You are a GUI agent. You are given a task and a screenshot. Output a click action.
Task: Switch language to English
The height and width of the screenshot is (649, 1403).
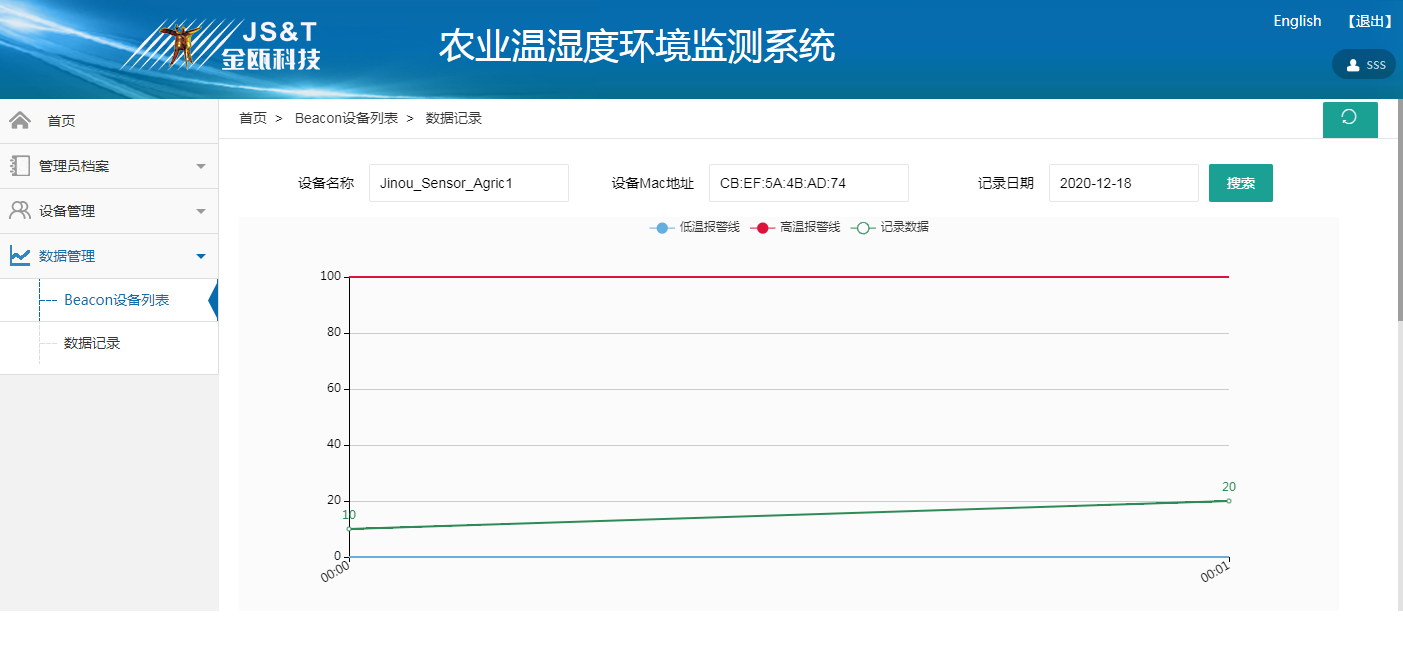pyautogui.click(x=1297, y=21)
